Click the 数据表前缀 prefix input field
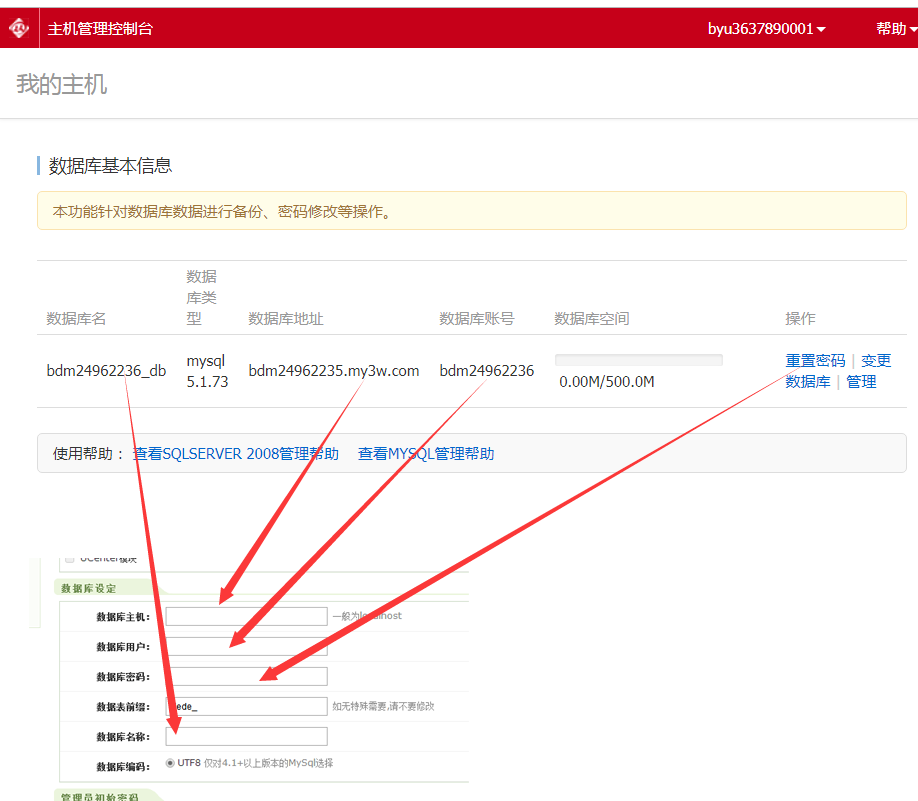Viewport: 918px width, 801px height. point(246,706)
